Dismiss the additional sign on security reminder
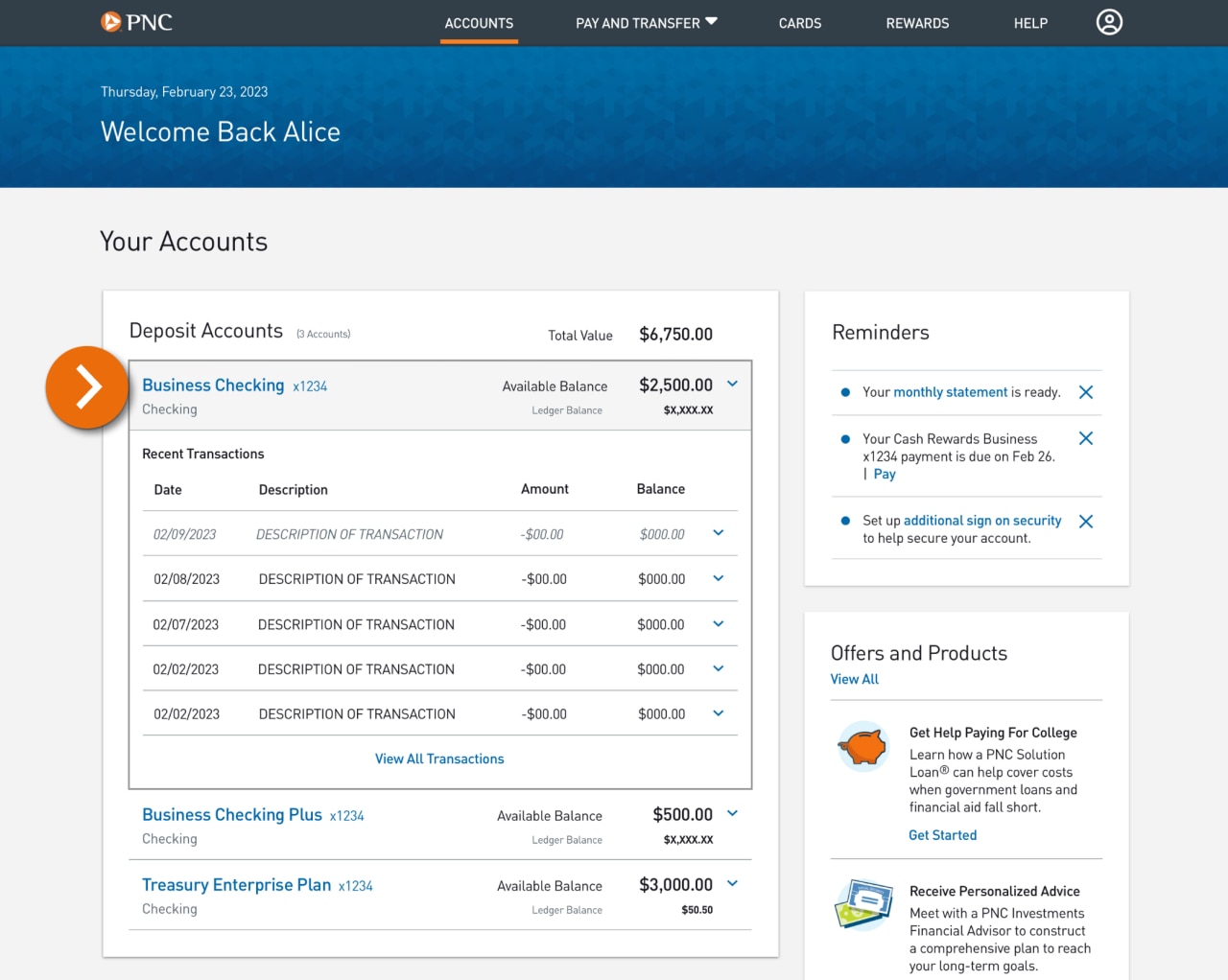 pyautogui.click(x=1085, y=521)
